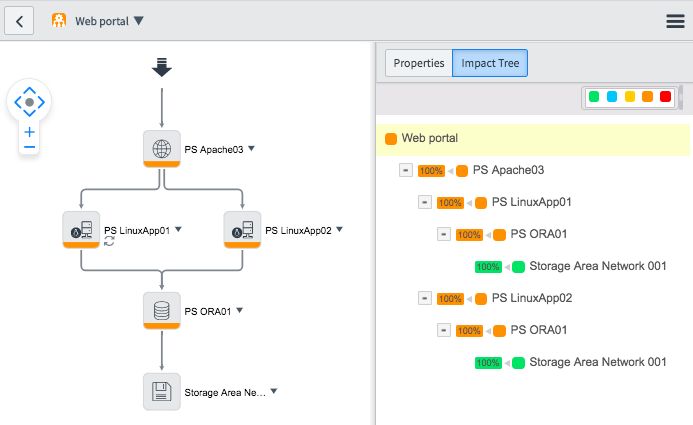693x425 pixels.
Task: Zoom out with the minus button
Action: point(30,147)
